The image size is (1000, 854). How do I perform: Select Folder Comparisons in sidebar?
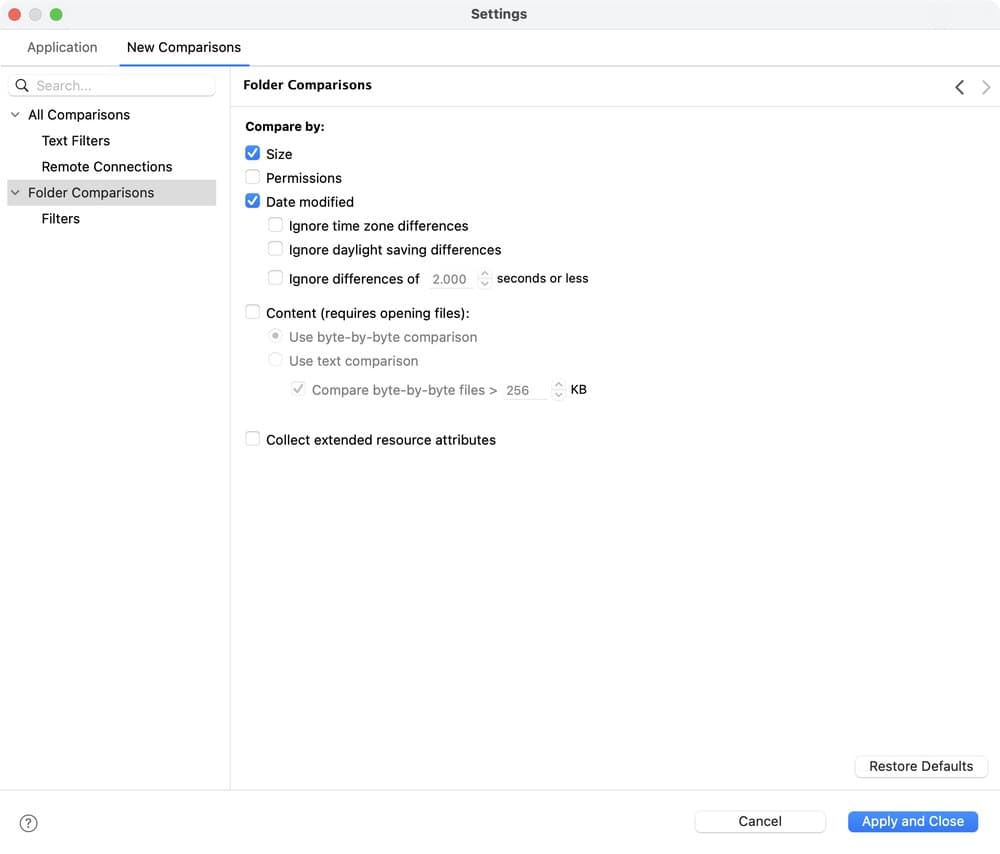pyautogui.click(x=112, y=193)
